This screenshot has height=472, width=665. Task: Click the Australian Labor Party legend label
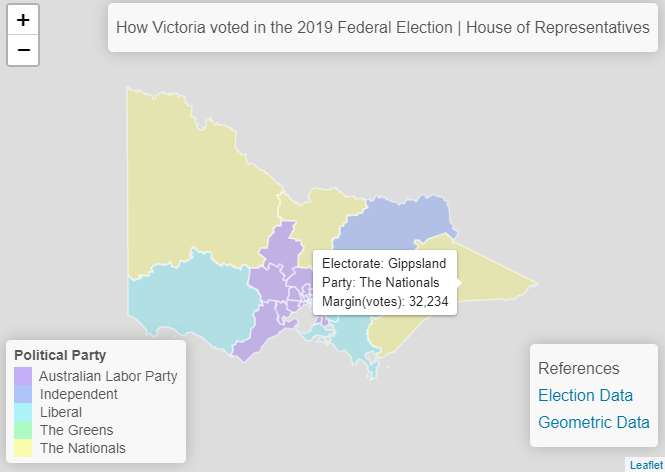(x=108, y=377)
